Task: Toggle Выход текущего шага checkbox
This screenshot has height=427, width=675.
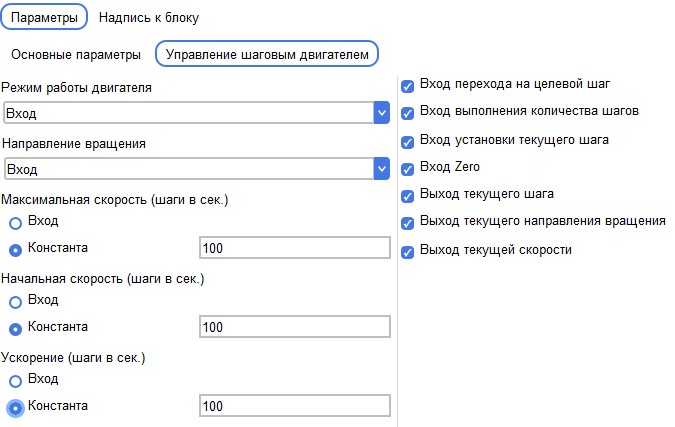Action: (407, 196)
